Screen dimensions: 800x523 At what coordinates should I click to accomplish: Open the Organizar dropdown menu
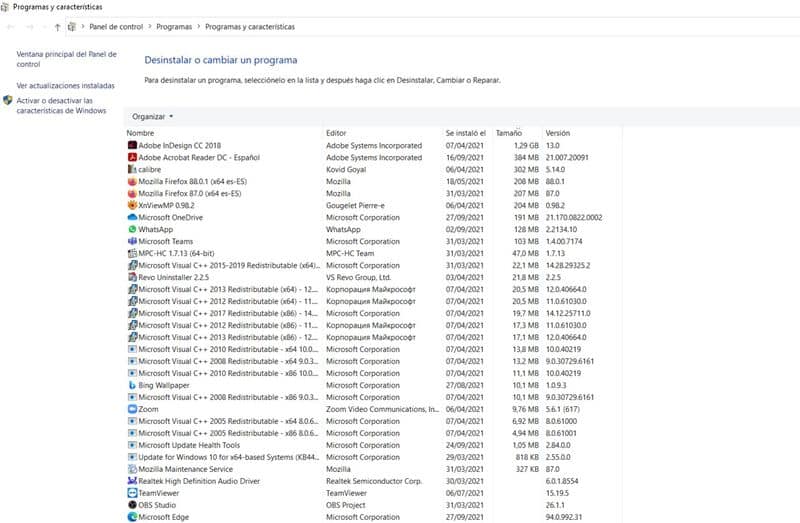(x=153, y=116)
